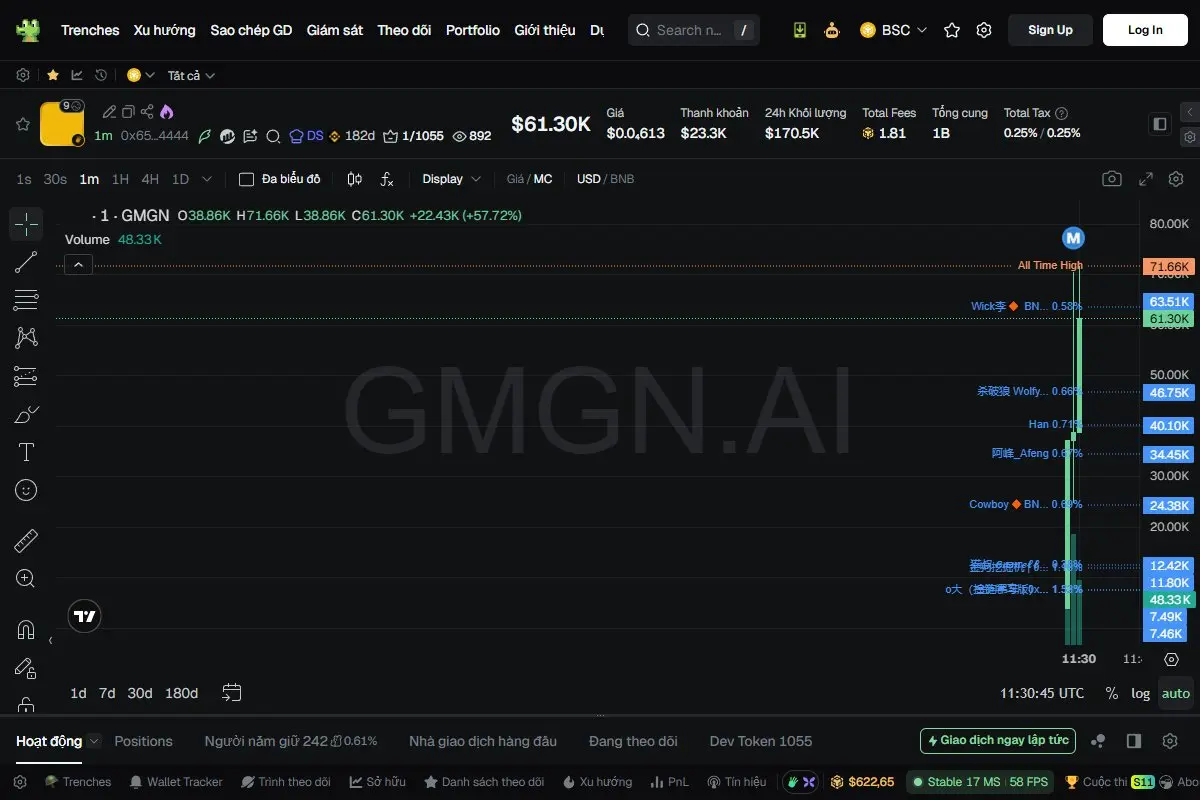Open chart settings gear in chart toolbar

tap(1176, 179)
